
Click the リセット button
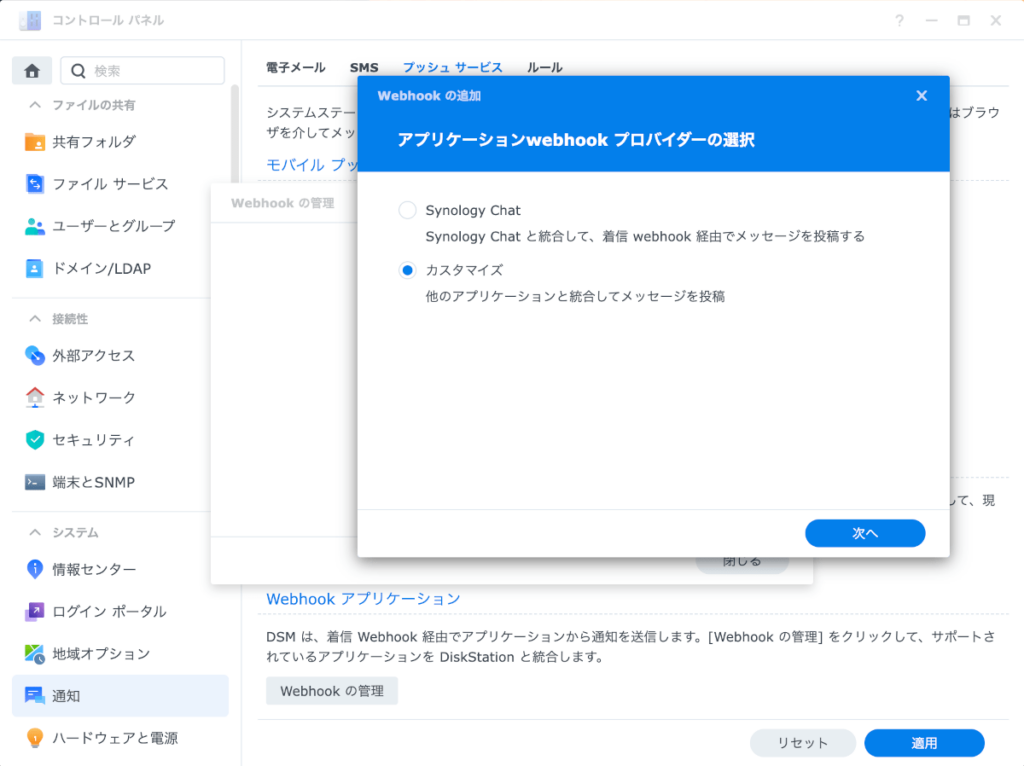[x=803, y=742]
